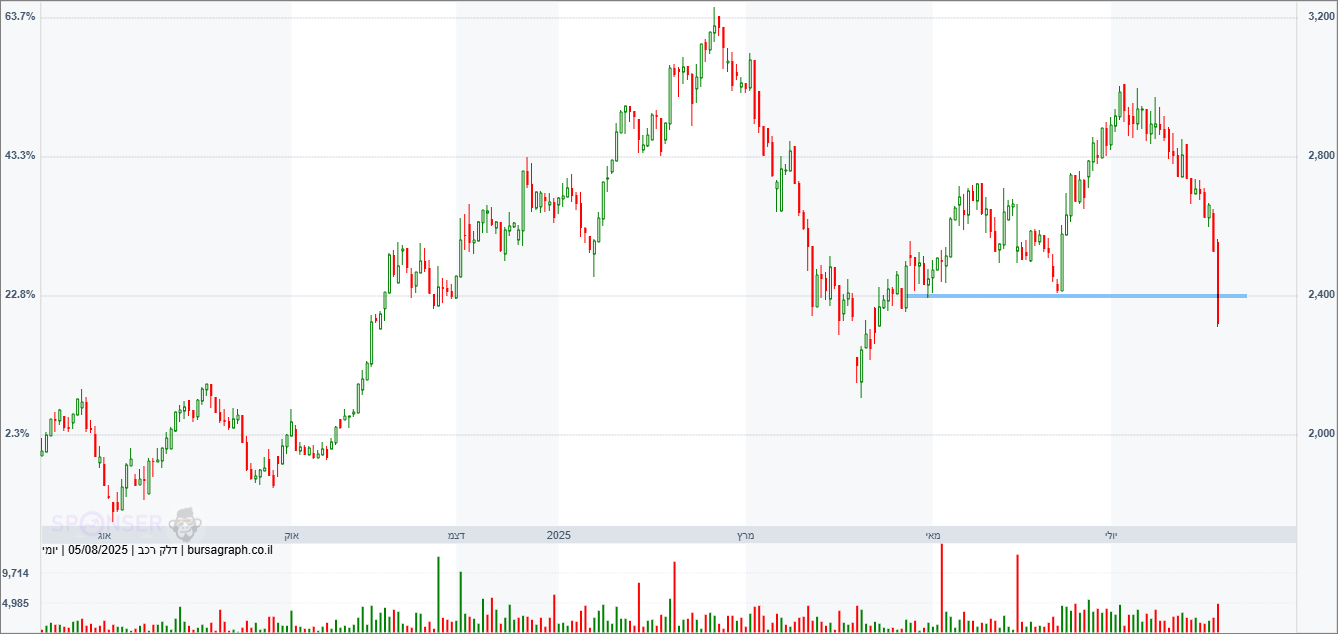Click the 2025 year marker

pos(558,536)
